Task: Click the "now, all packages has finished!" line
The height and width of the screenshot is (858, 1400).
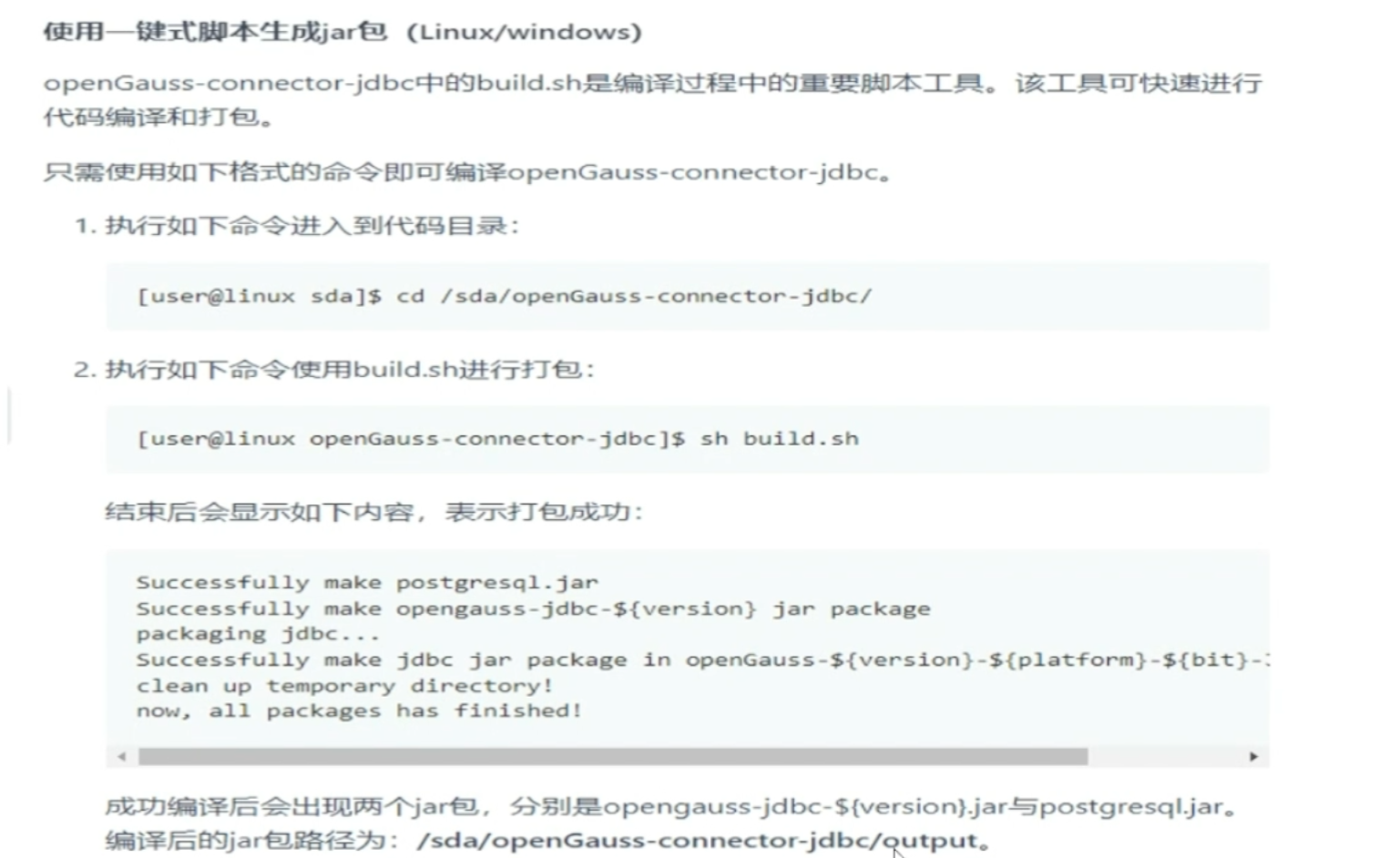Action: 359,710
